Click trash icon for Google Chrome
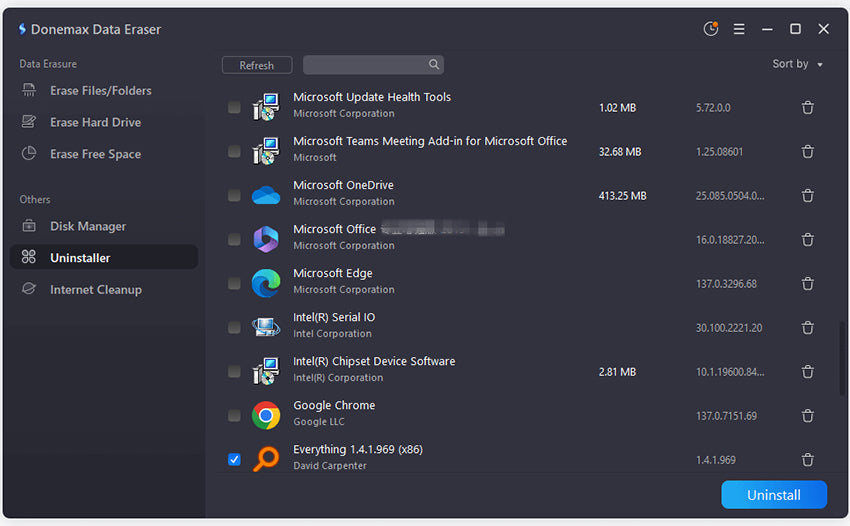850x526 pixels. click(808, 415)
